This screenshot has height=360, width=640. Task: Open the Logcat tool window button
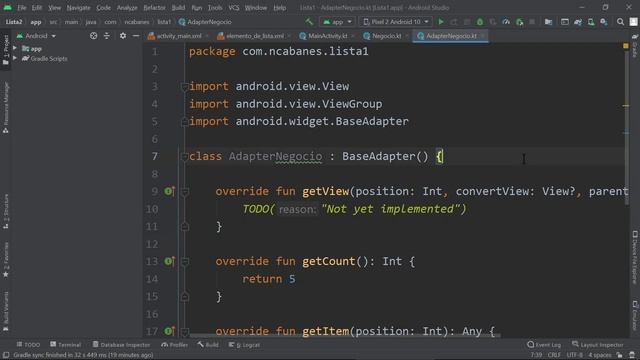244,344
